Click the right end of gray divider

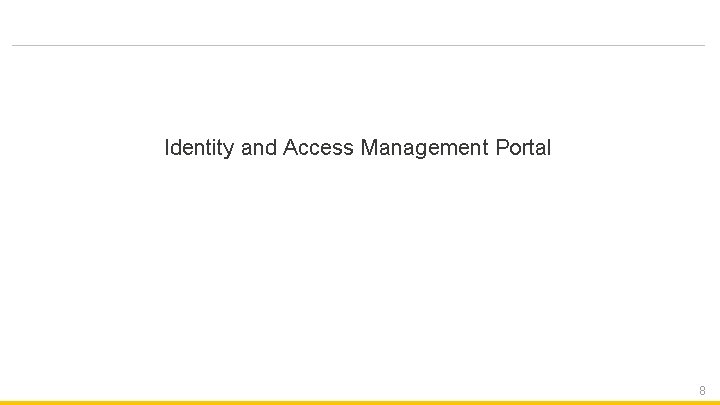[x=703, y=45]
